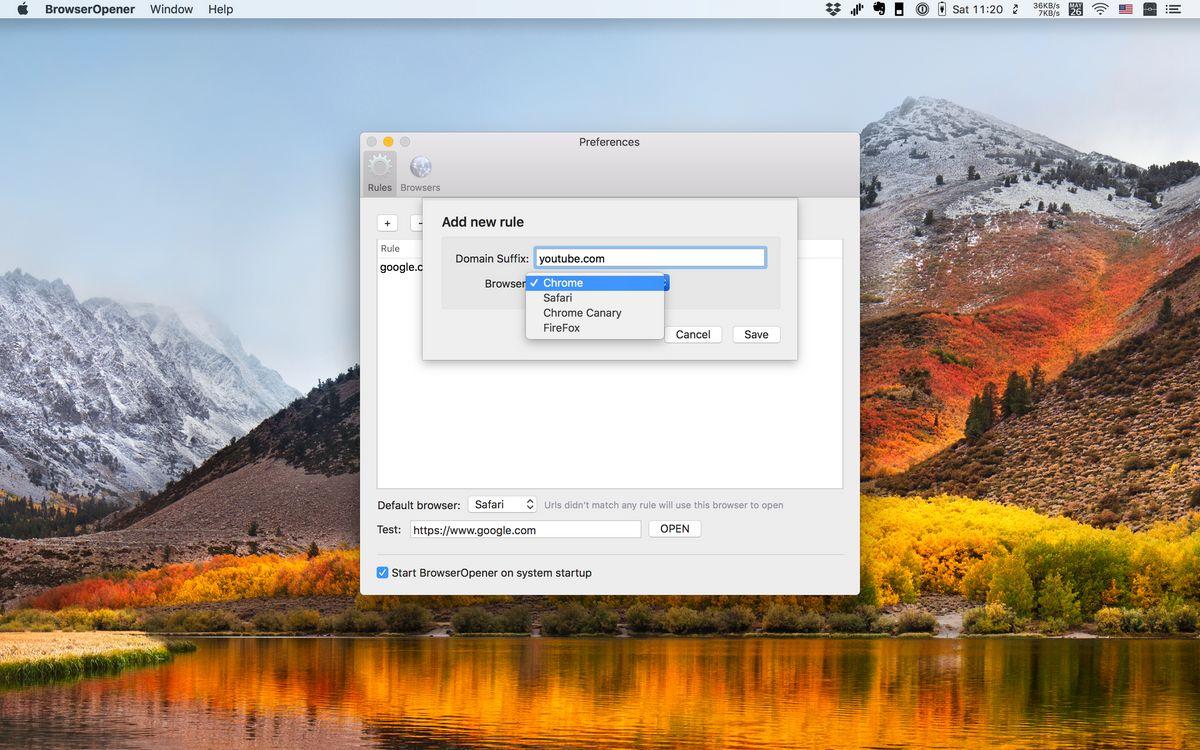Viewport: 1200px width, 750px height.
Task: Open Dropbox icon in menu bar
Action: [x=833, y=9]
